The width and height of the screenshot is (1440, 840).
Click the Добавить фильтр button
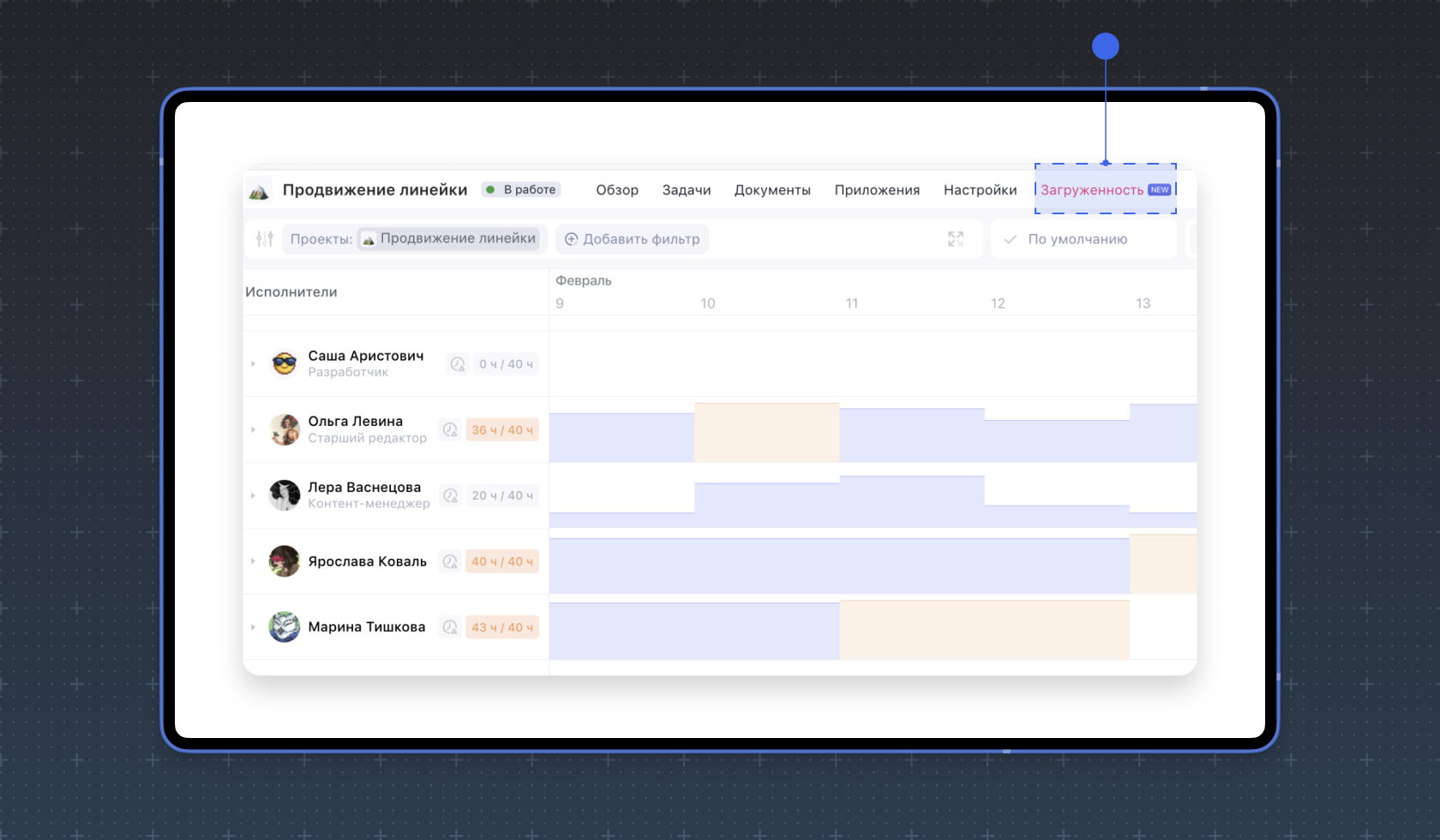[632, 239]
